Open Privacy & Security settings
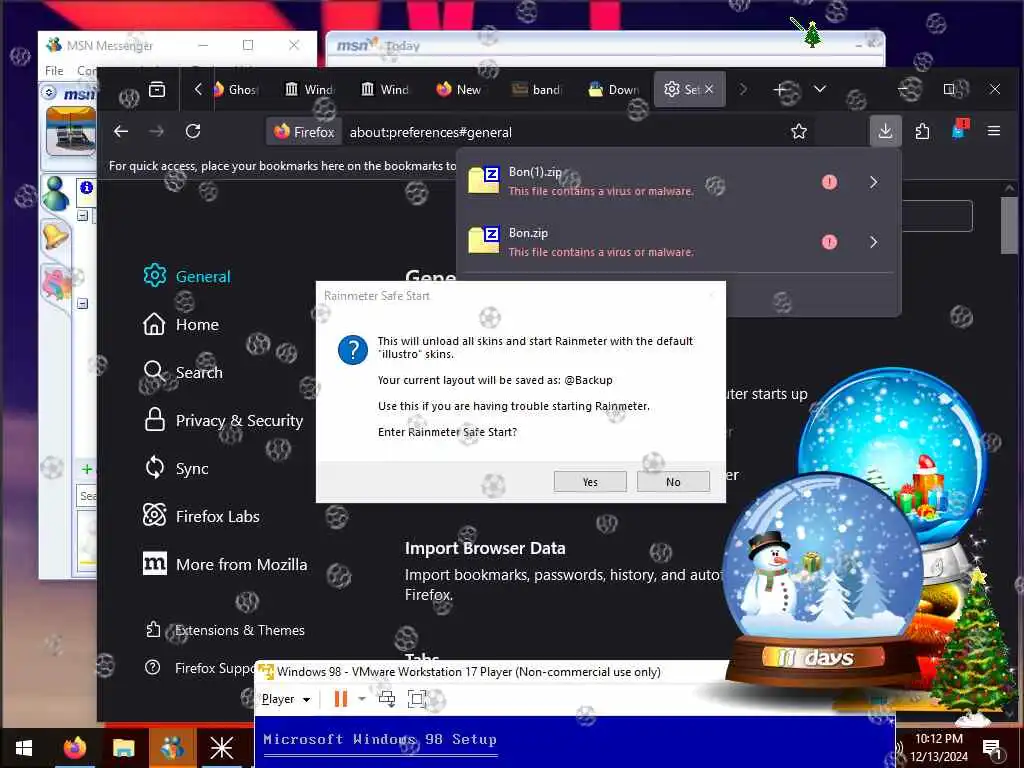 (x=223, y=420)
